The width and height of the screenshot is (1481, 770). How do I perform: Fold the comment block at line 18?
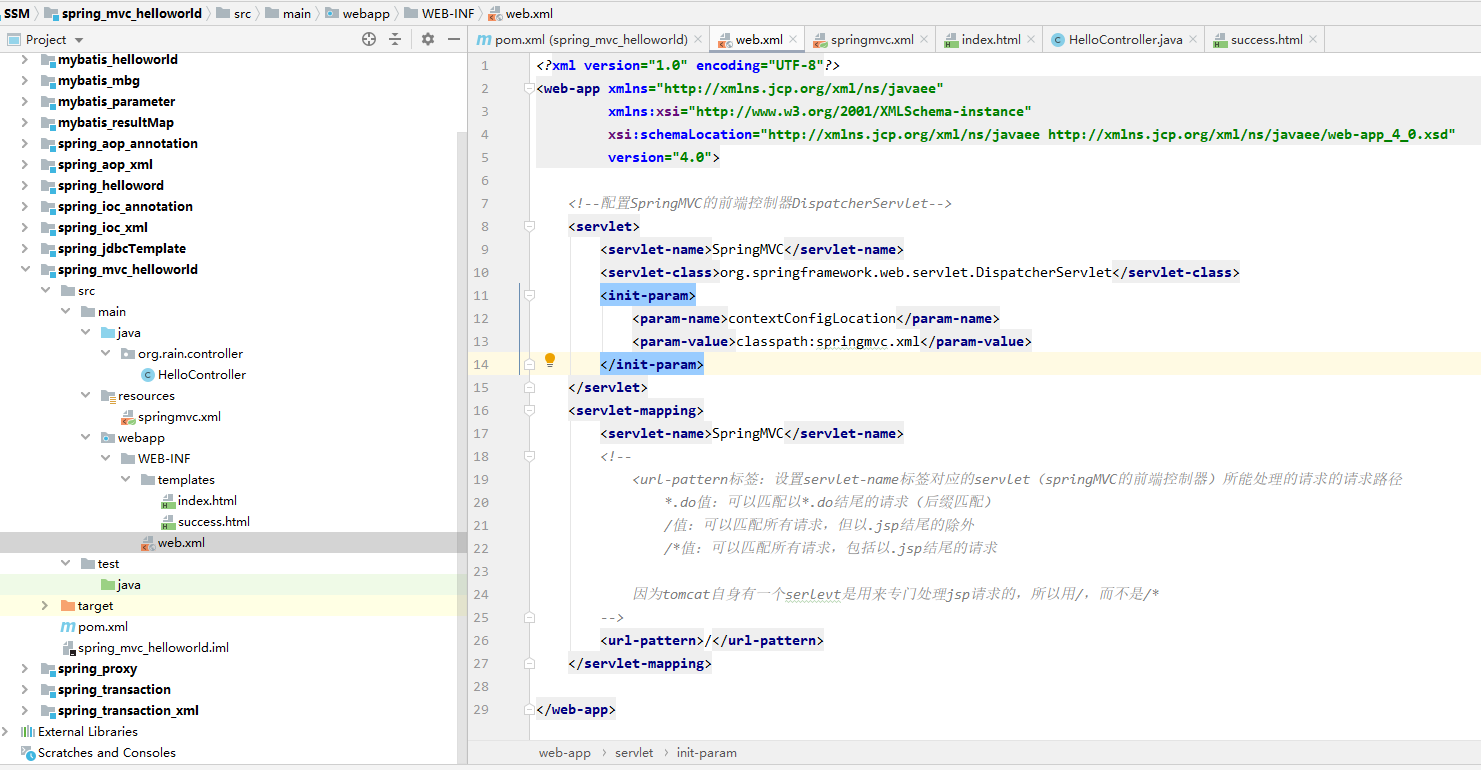click(x=529, y=457)
